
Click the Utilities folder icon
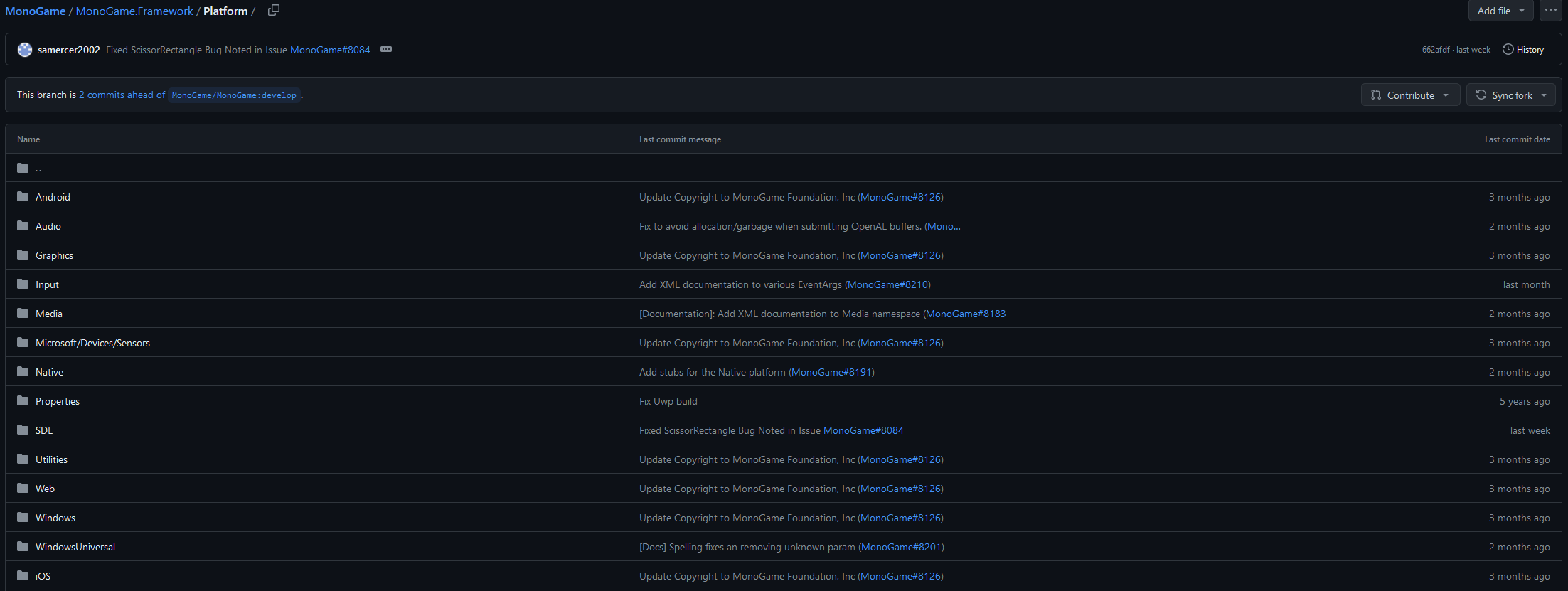(x=23, y=459)
